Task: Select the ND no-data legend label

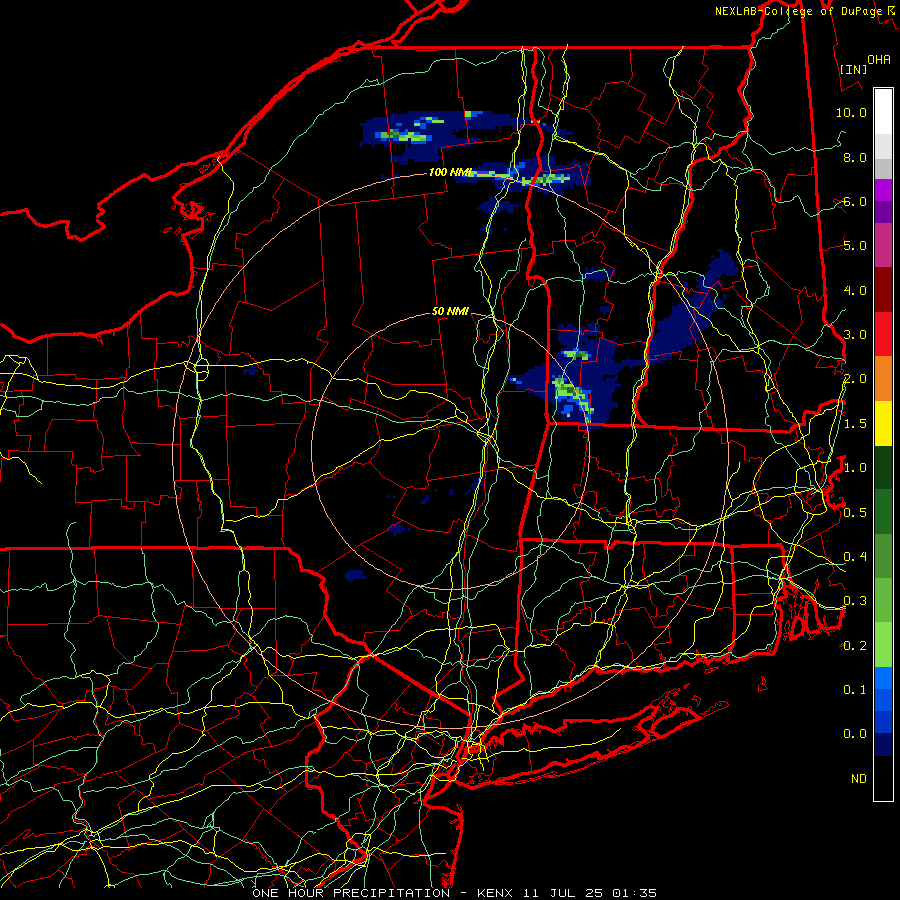Action: tap(859, 779)
